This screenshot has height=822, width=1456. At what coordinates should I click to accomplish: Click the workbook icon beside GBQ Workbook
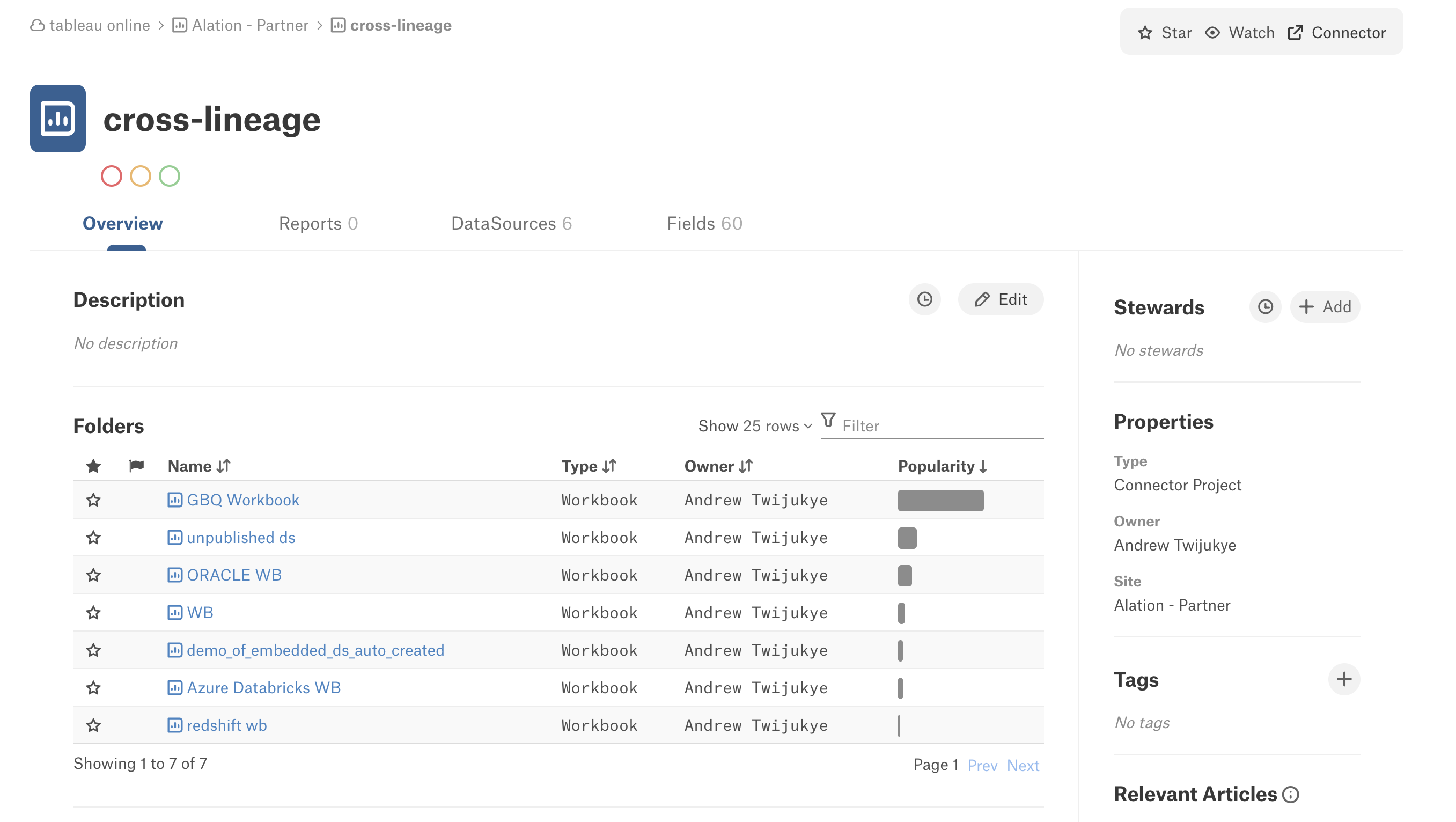[175, 500]
